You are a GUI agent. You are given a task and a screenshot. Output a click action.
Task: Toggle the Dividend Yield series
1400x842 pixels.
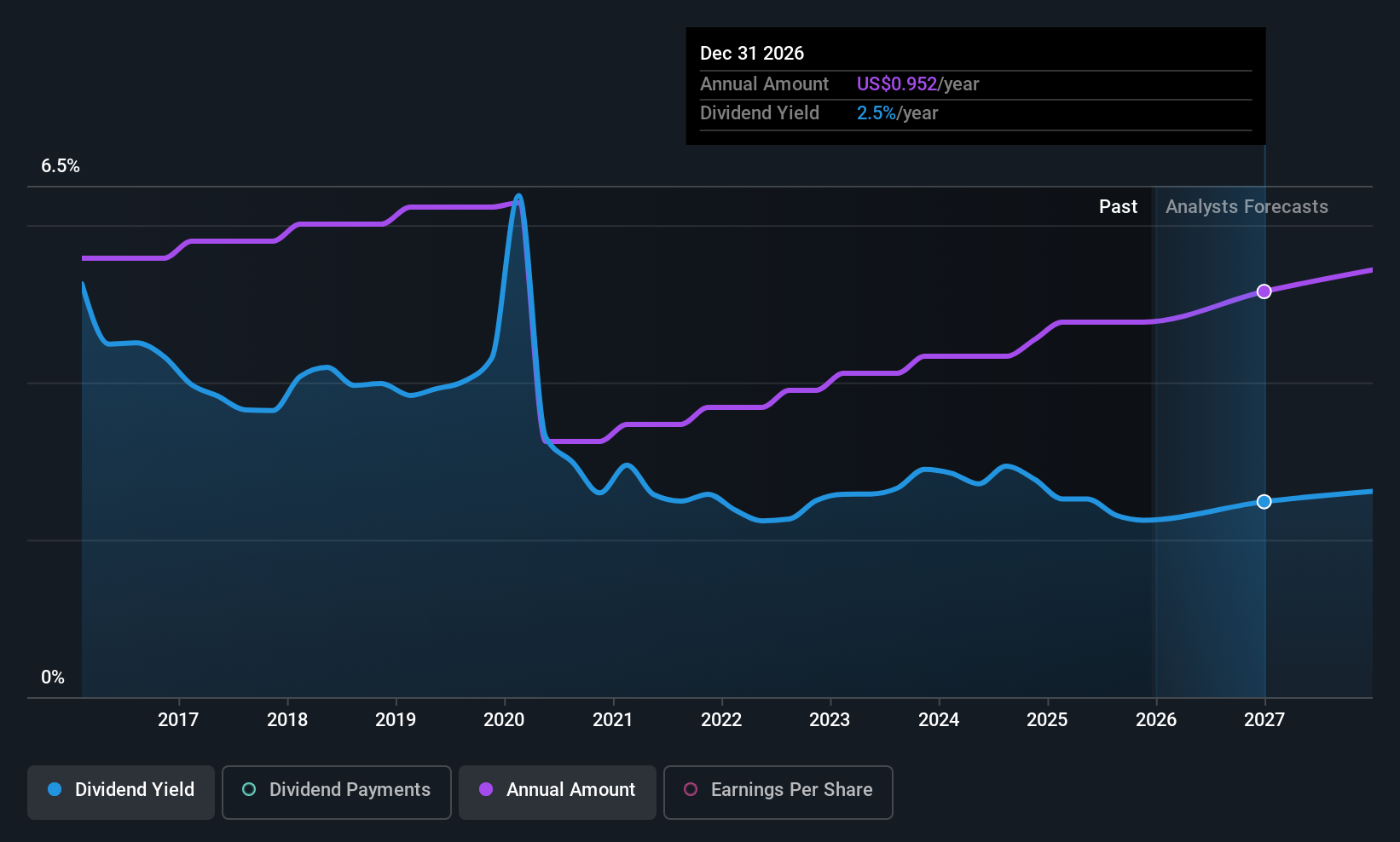coord(121,792)
